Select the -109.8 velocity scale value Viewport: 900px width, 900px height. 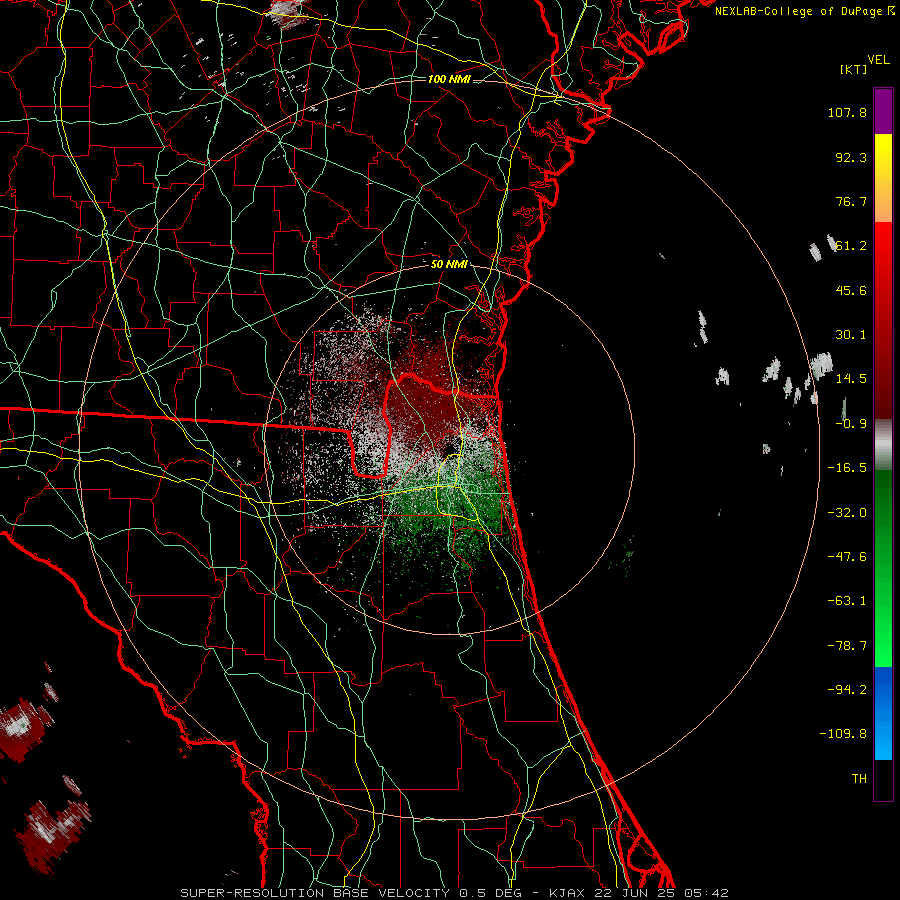(x=843, y=734)
